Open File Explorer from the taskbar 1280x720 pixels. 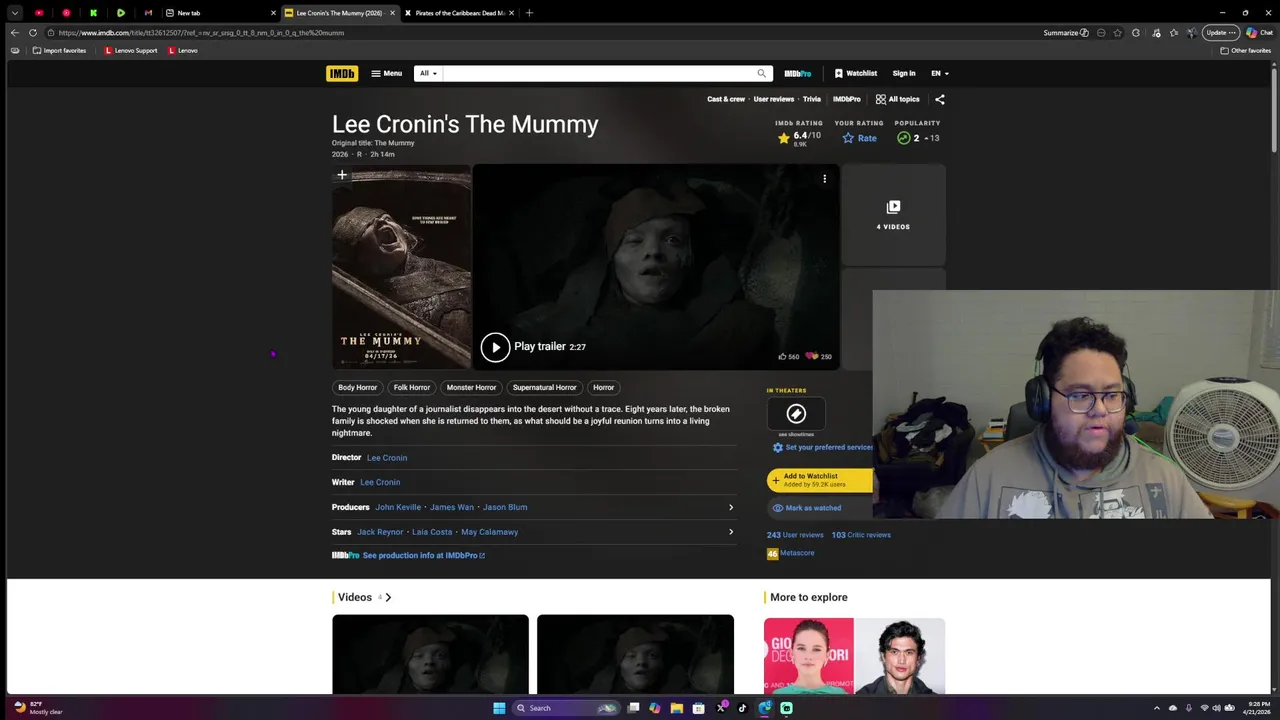[677, 708]
